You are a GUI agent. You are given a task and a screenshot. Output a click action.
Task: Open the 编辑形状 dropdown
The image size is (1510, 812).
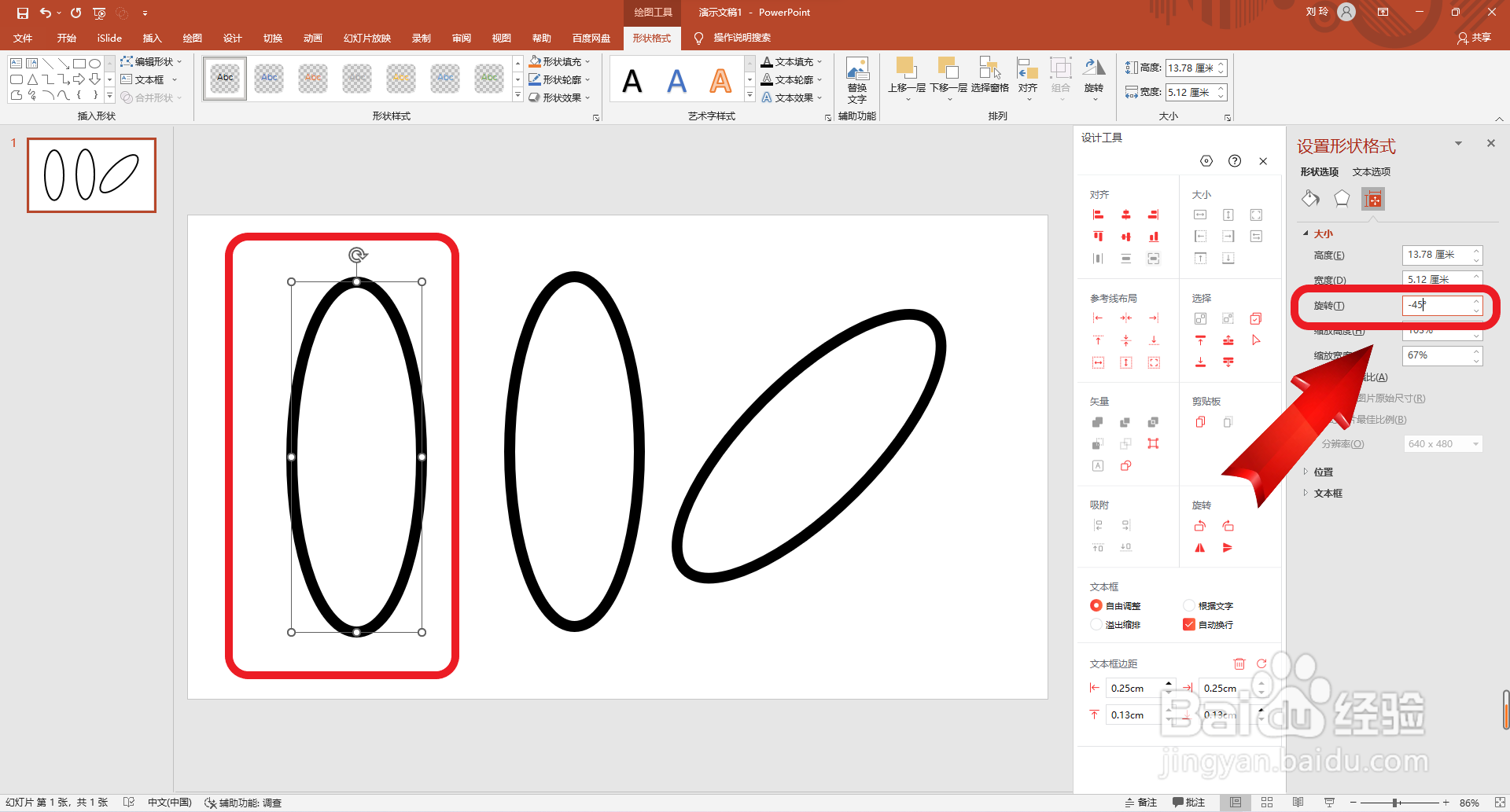151,61
